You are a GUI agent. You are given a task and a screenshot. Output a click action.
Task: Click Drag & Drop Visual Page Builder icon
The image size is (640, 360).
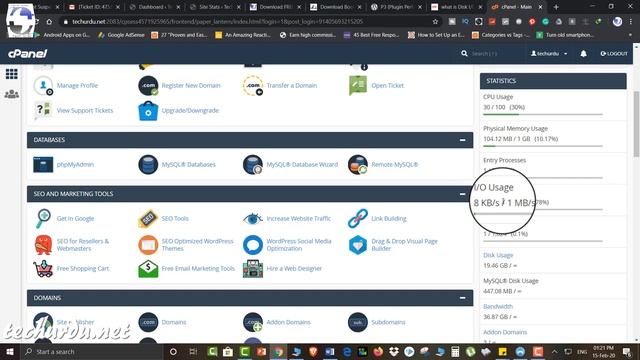(358, 245)
